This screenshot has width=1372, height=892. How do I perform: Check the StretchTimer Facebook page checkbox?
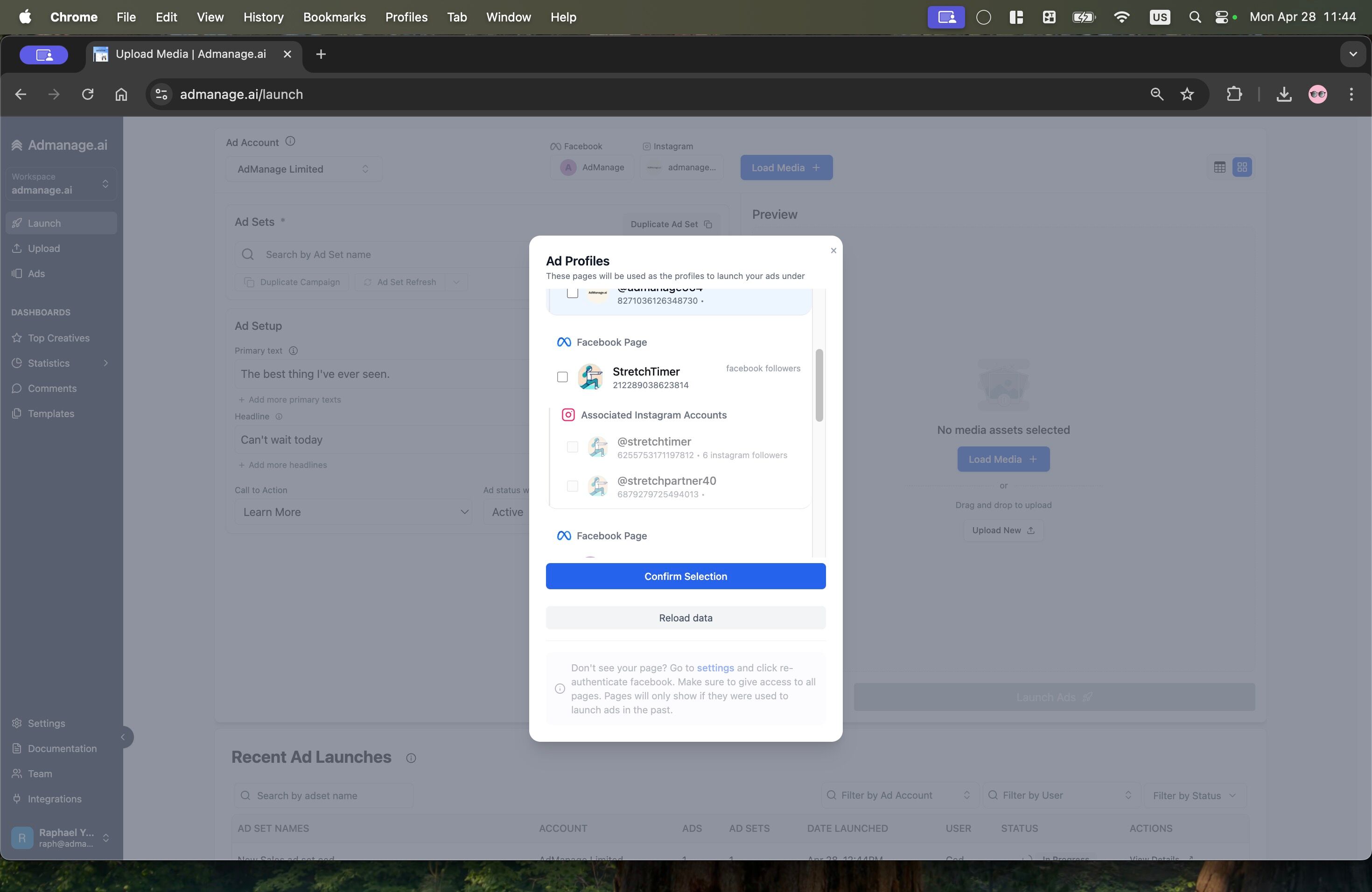(562, 377)
